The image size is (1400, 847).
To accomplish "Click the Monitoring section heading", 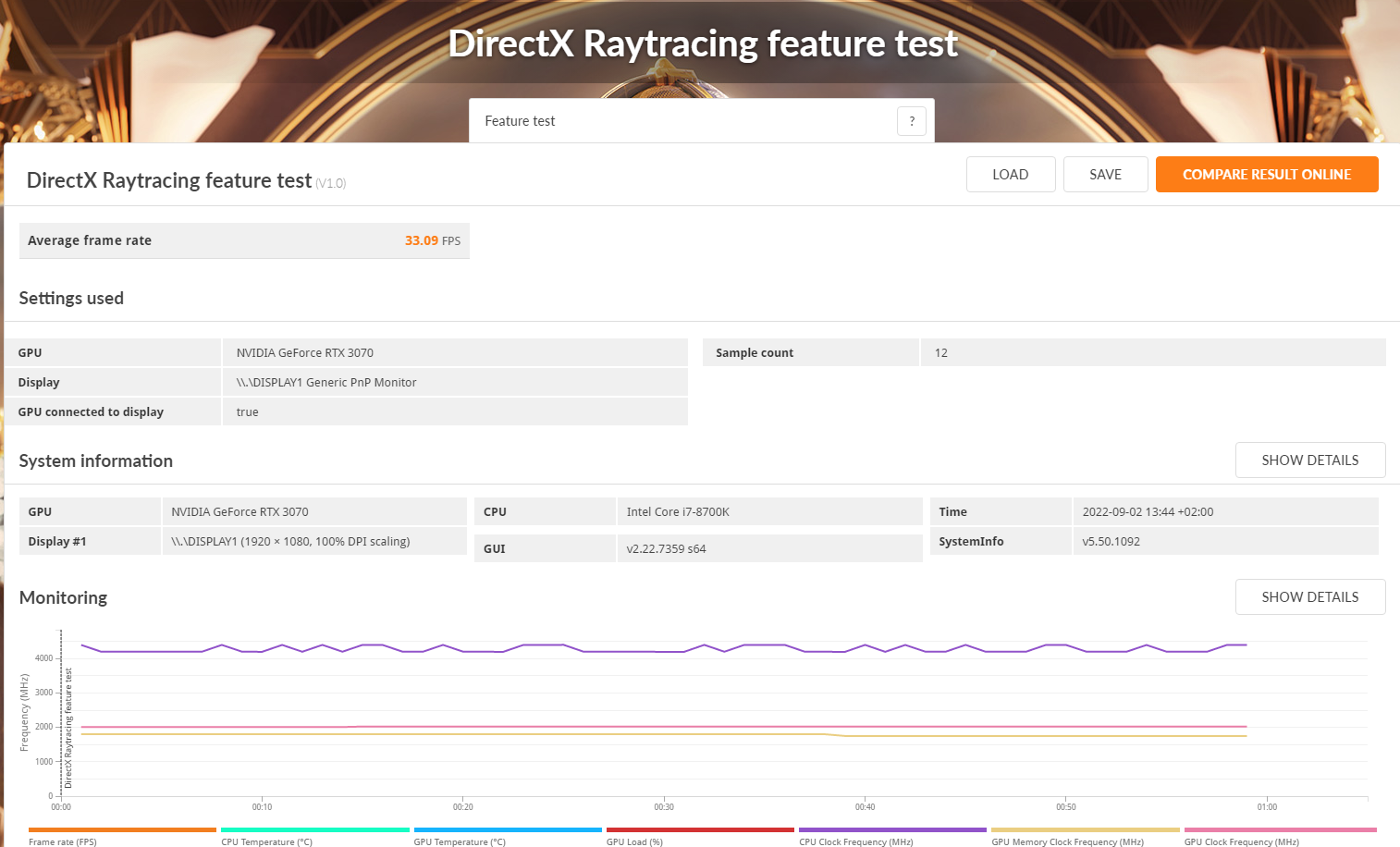I will click(x=63, y=597).
